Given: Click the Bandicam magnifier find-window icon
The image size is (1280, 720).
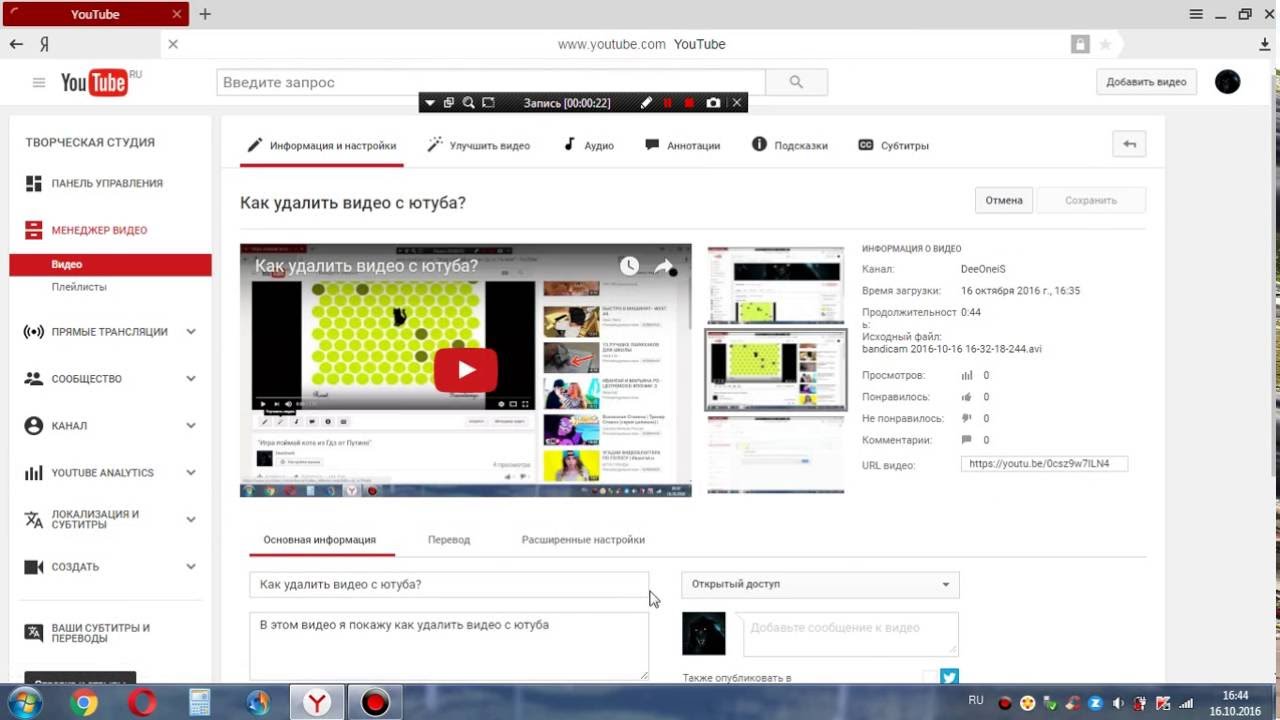Looking at the screenshot, I should click(x=468, y=103).
